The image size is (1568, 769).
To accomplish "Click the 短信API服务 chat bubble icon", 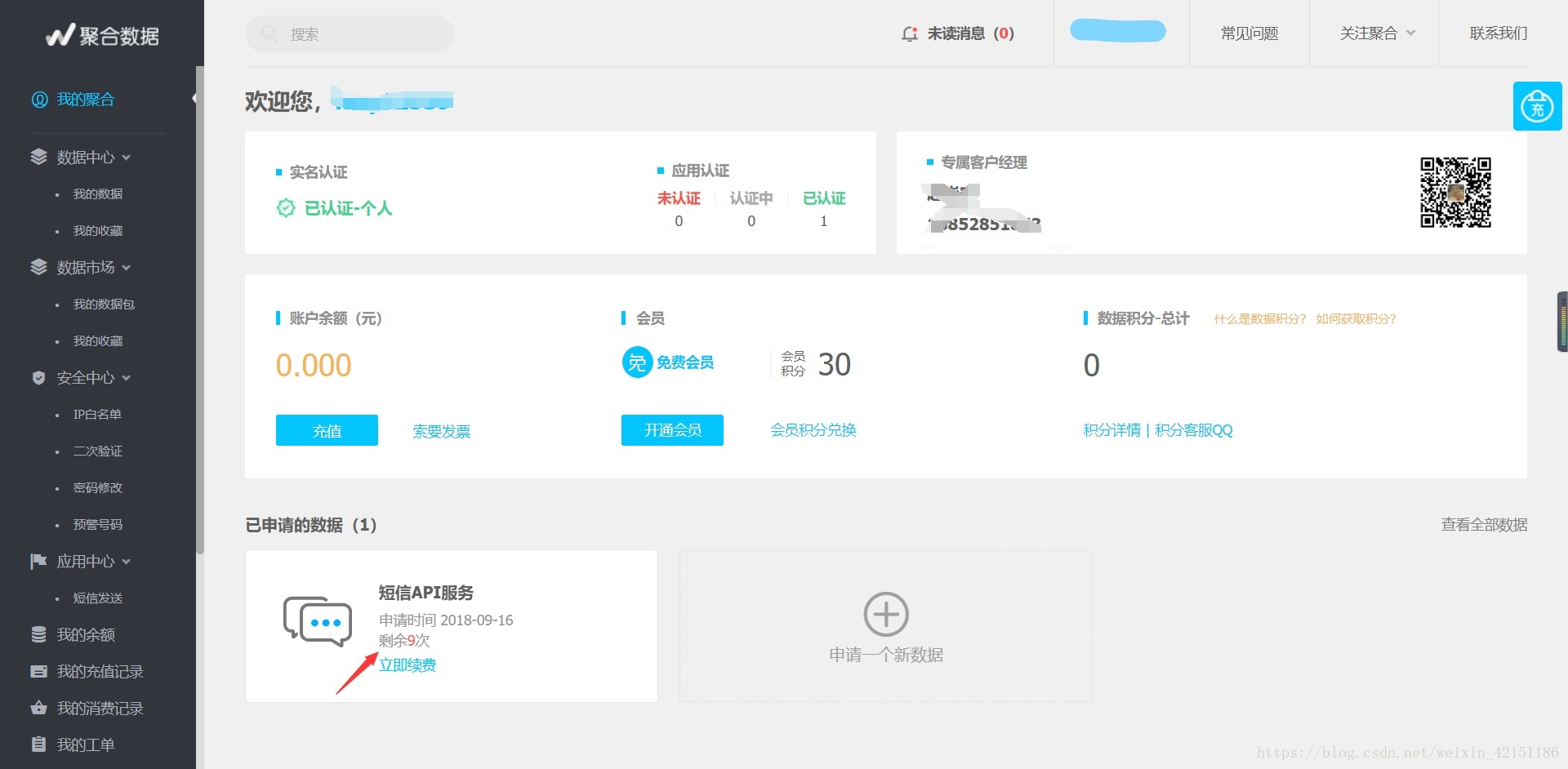I will pyautogui.click(x=318, y=621).
